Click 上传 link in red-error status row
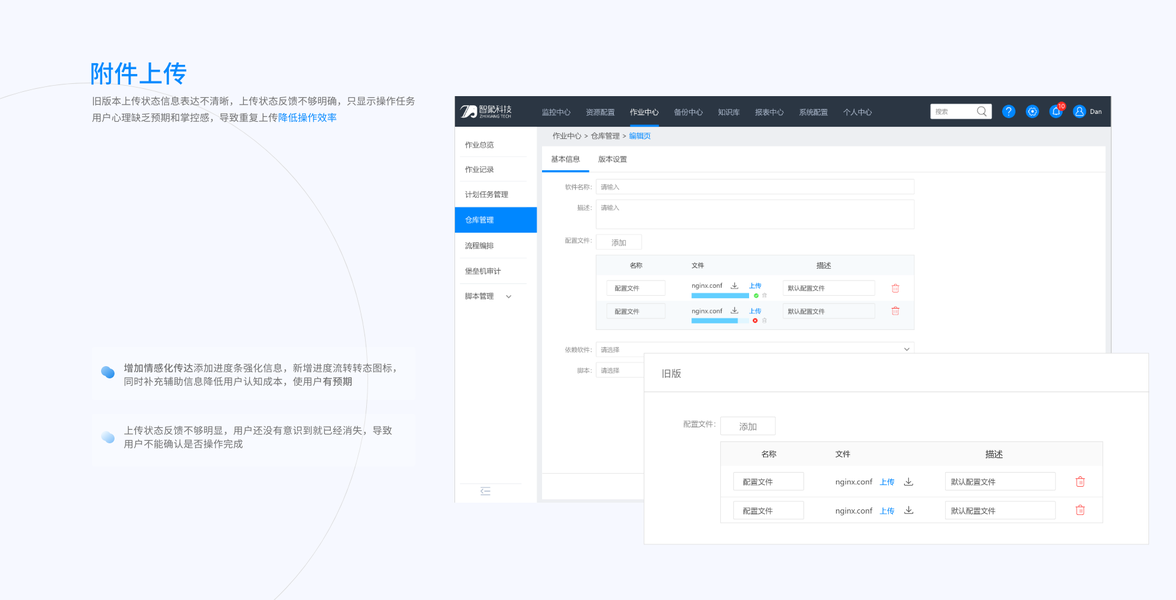Image resolution: width=1176 pixels, height=600 pixels. point(755,310)
